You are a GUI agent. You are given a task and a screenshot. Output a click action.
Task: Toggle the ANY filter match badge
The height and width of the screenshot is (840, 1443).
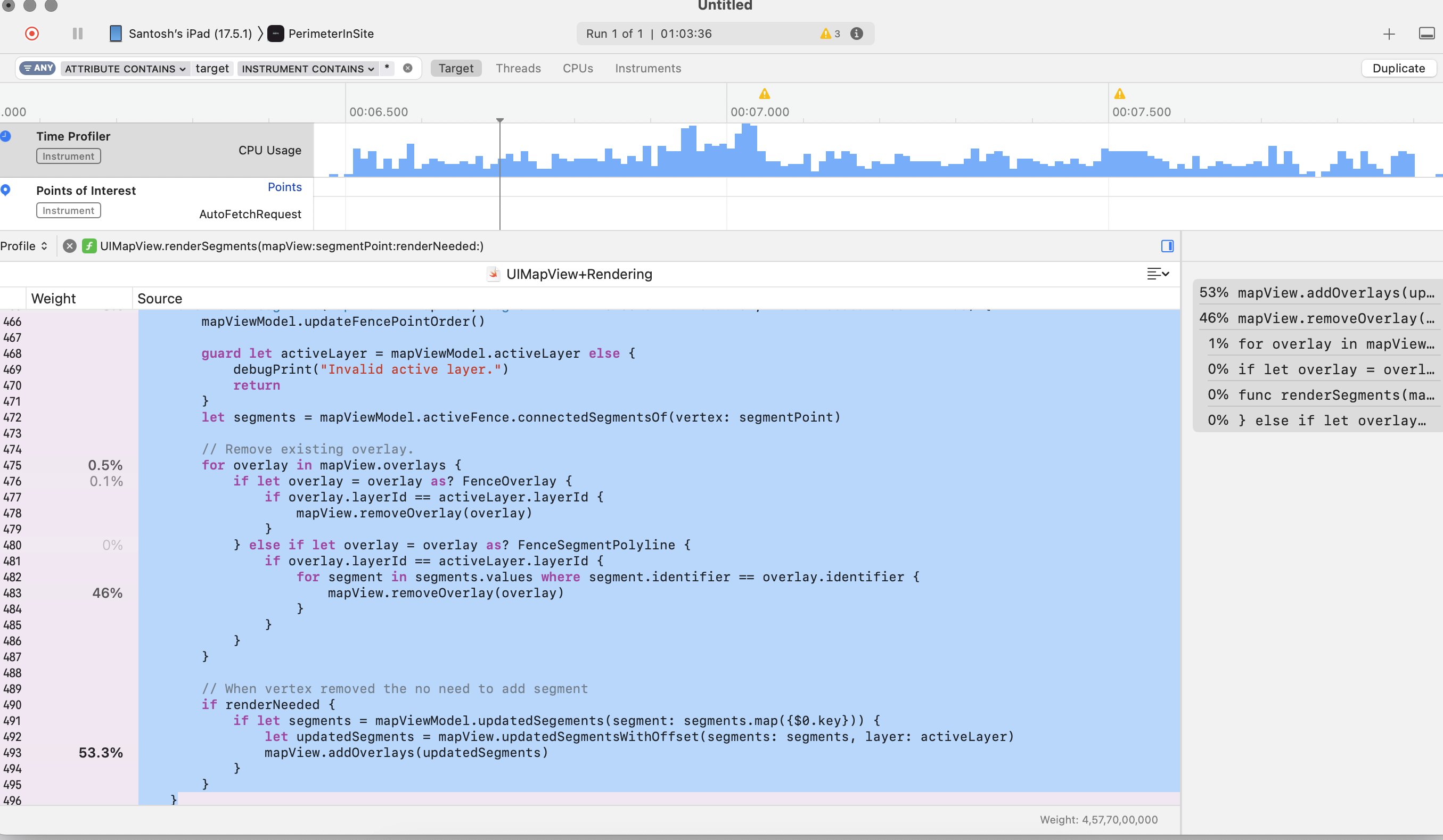point(38,68)
